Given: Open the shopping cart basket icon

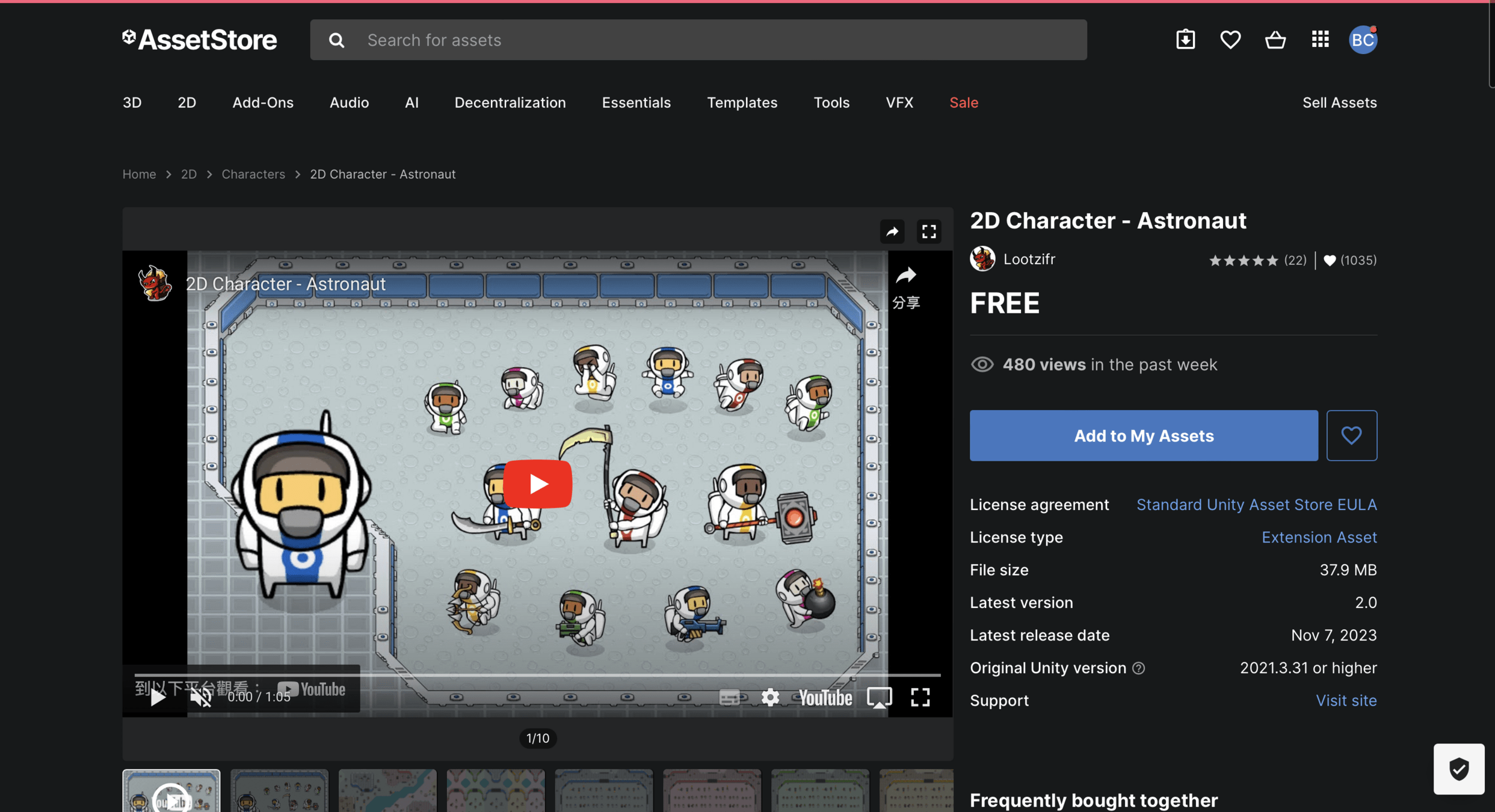Looking at the screenshot, I should click(x=1275, y=40).
